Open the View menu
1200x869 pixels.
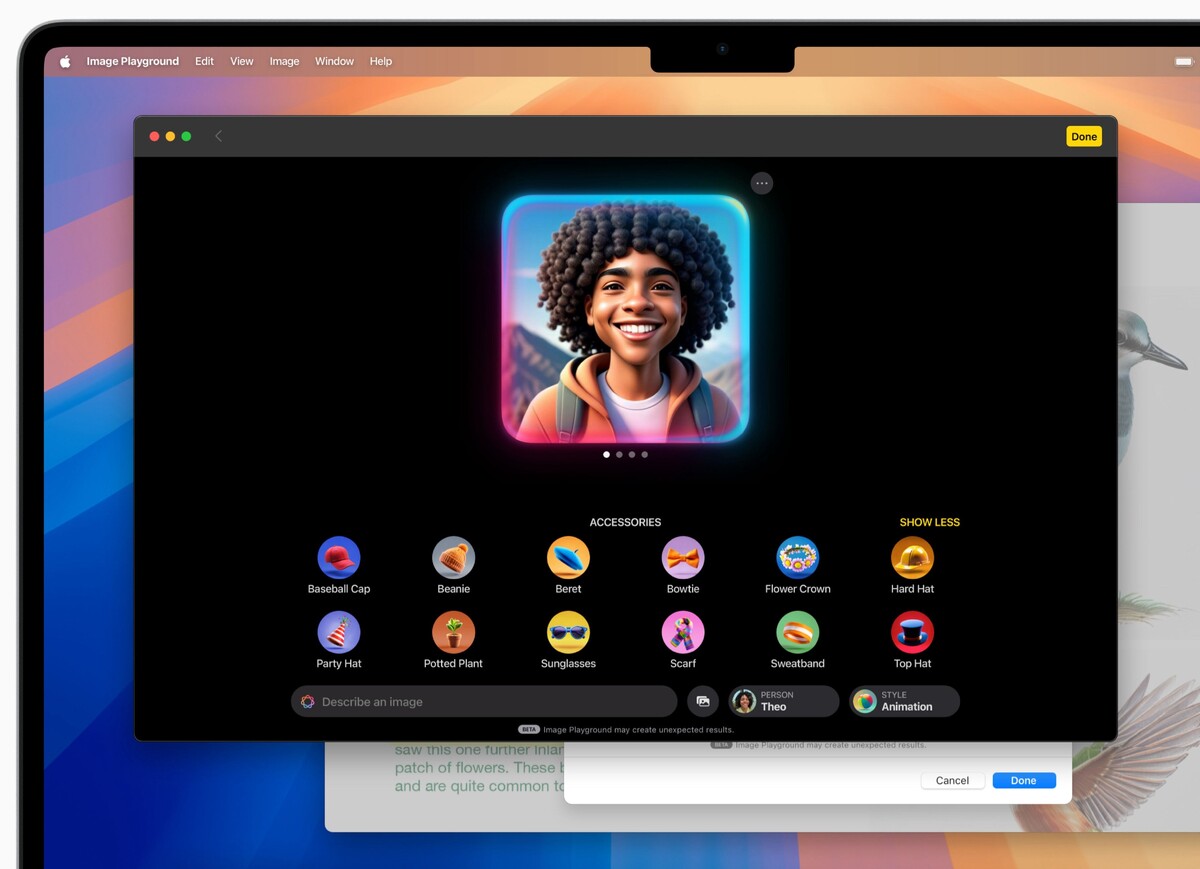(x=242, y=61)
